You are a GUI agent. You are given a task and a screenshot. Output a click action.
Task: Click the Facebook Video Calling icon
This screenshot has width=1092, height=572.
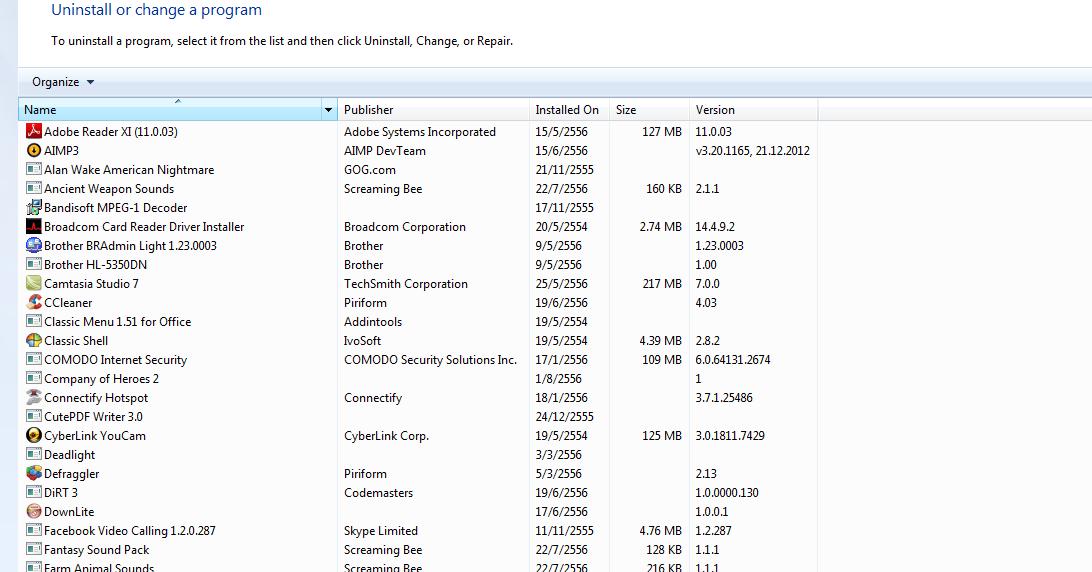pyautogui.click(x=33, y=530)
